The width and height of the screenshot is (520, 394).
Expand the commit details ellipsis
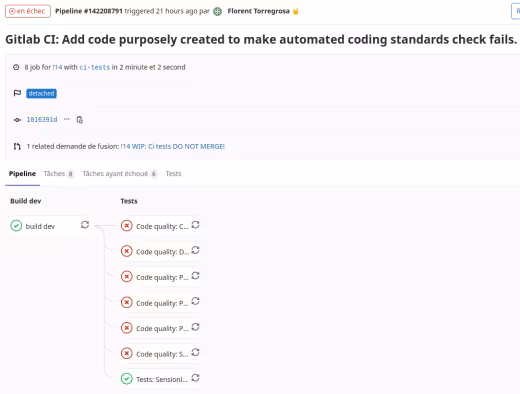[x=67, y=119]
